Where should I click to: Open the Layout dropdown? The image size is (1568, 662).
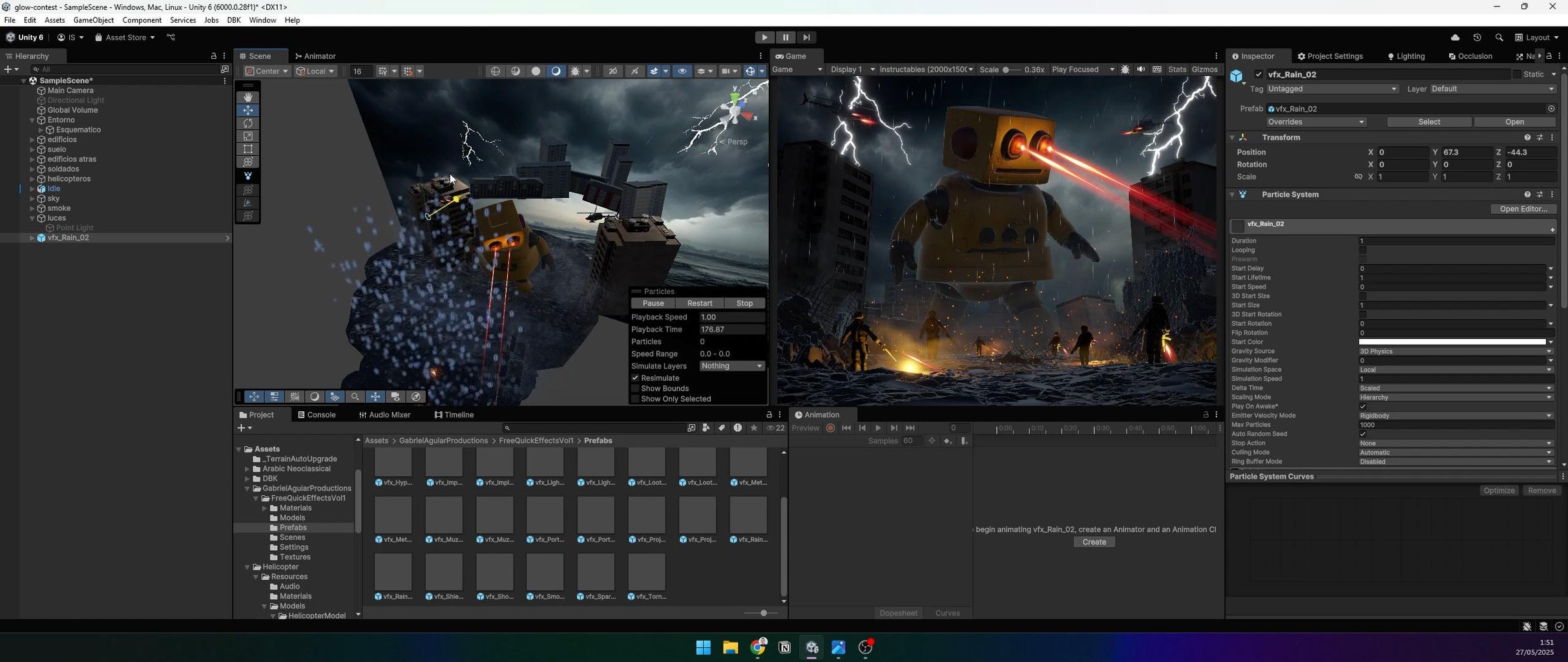pos(1537,37)
